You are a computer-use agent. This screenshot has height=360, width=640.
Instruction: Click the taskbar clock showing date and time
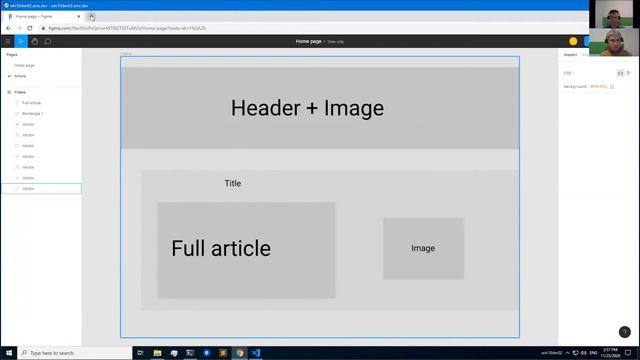(x=610, y=353)
